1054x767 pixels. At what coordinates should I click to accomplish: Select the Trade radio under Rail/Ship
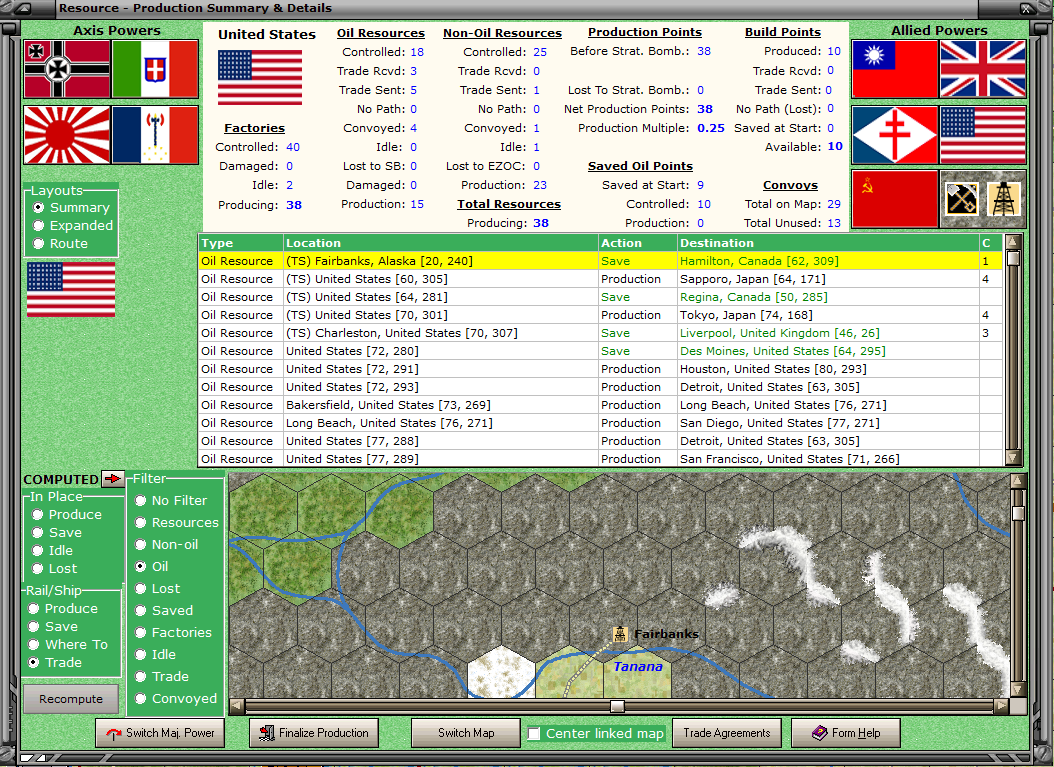(x=34, y=663)
